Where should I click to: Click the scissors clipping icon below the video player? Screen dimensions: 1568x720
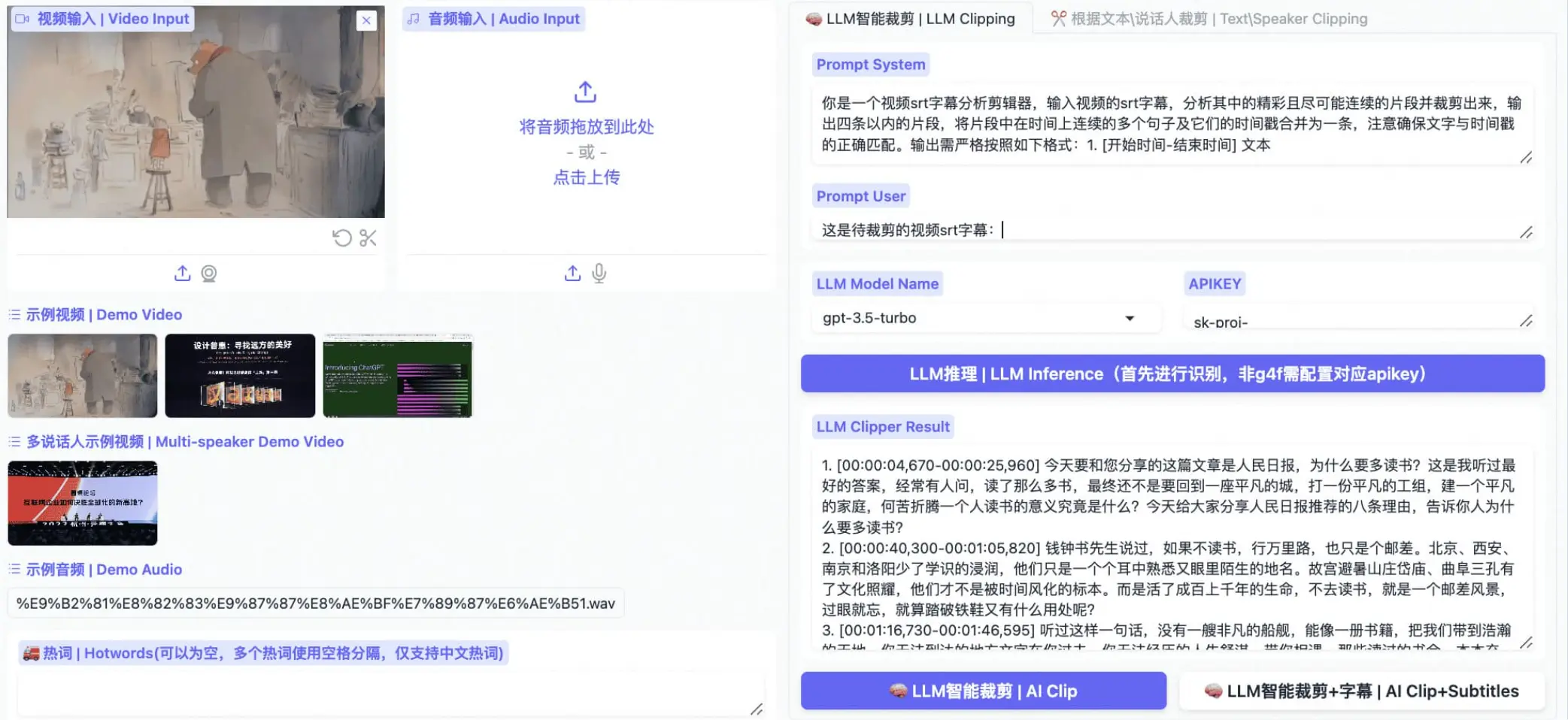[368, 238]
